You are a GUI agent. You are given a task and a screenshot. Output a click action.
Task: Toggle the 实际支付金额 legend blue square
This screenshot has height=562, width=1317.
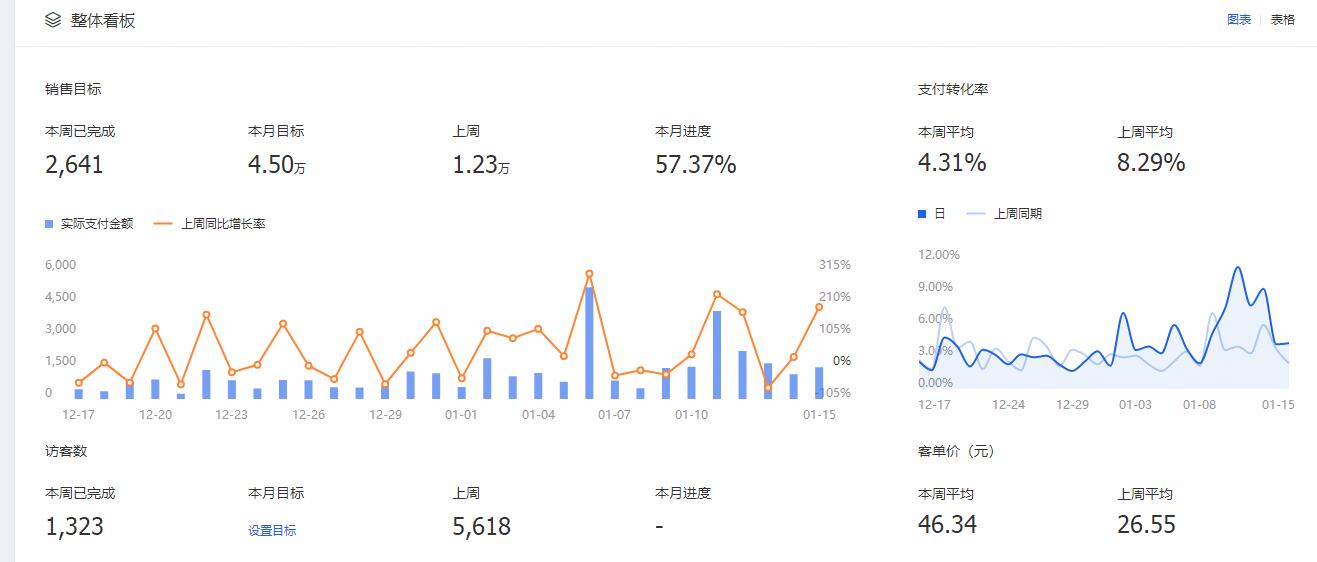(49, 224)
